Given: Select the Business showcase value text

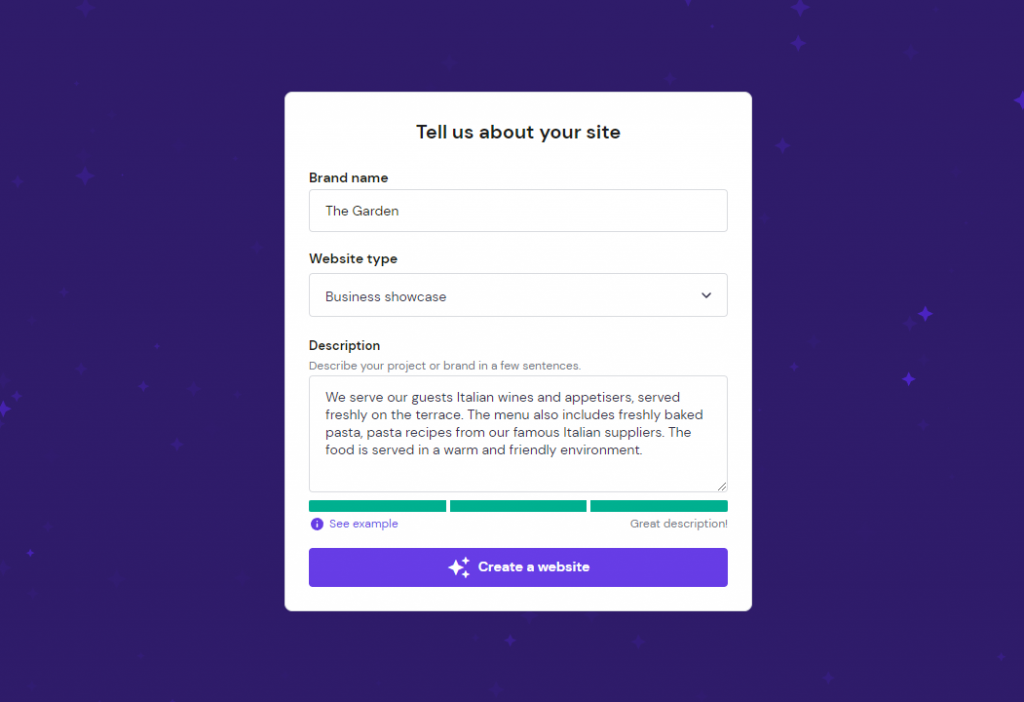Looking at the screenshot, I should pos(385,296).
